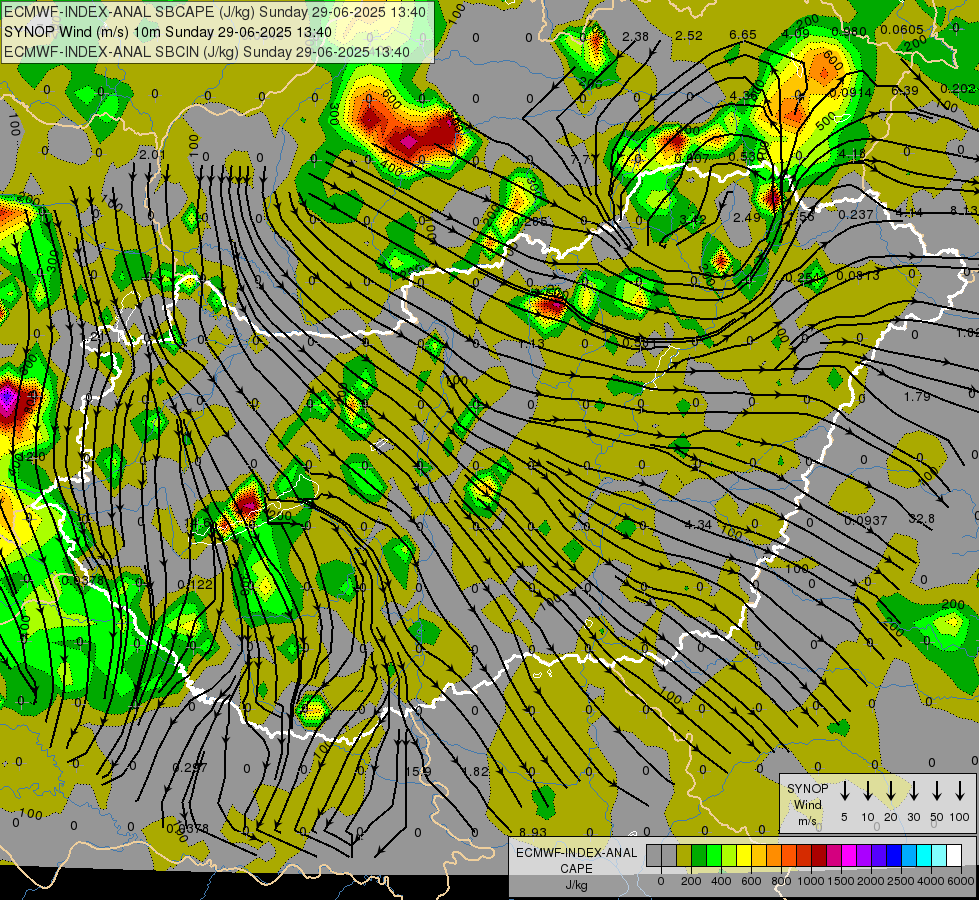Click the 2.01 value on the map

(x=152, y=154)
